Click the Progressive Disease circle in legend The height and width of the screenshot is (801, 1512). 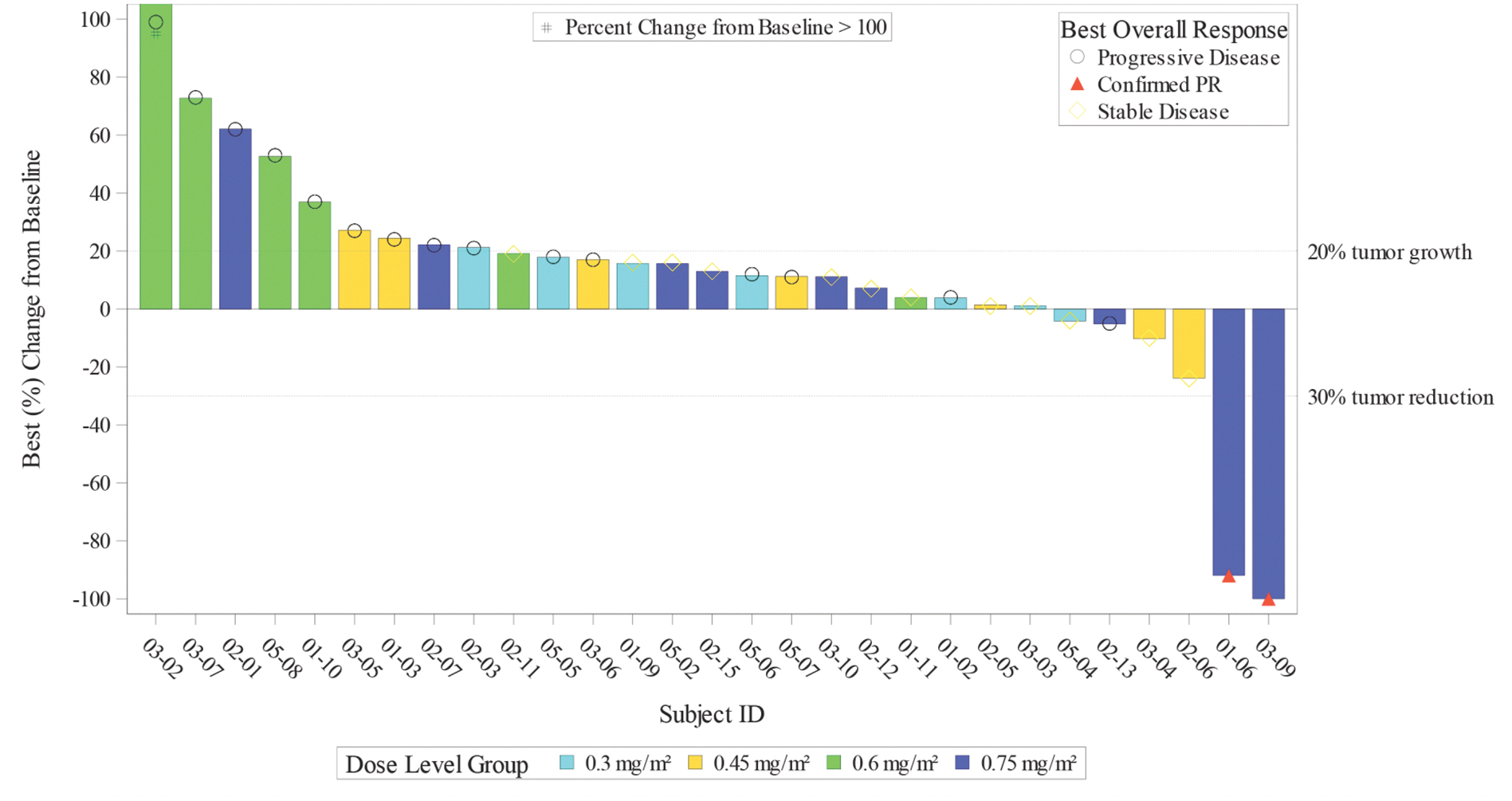pos(1077,57)
